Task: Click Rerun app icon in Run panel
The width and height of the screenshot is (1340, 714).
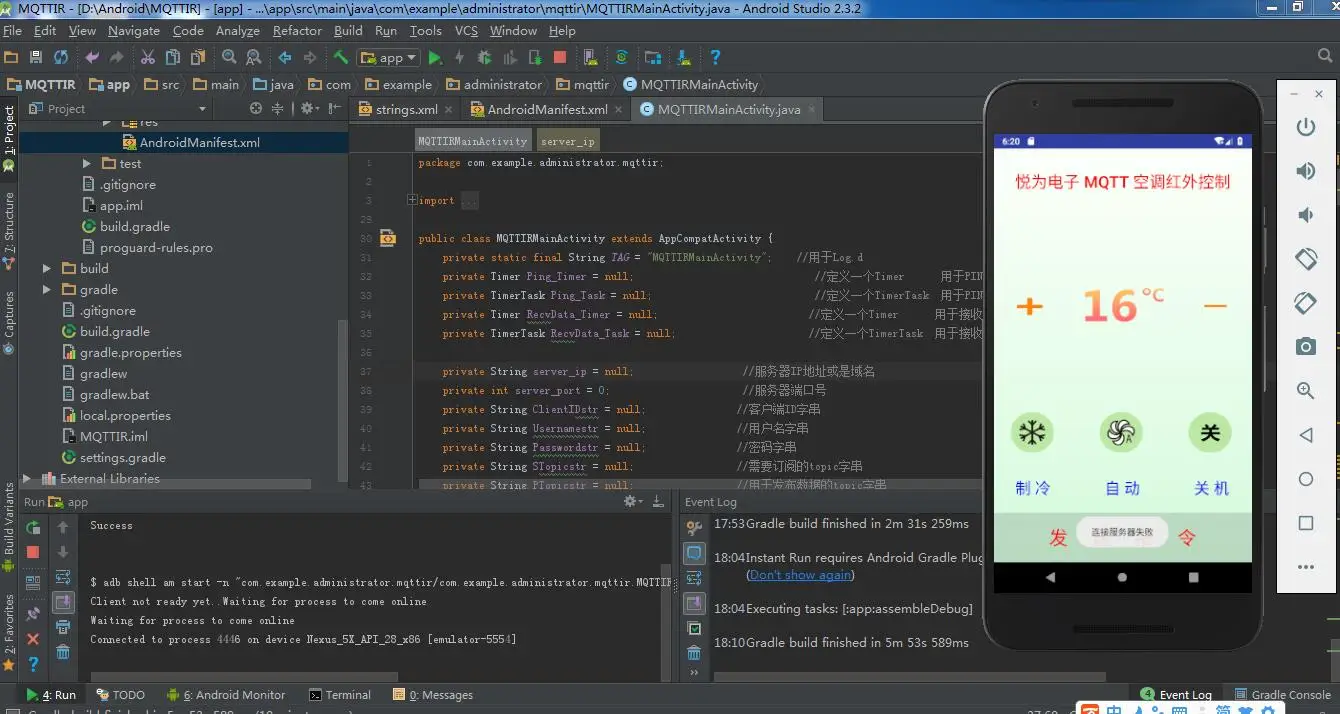Action: pos(33,527)
